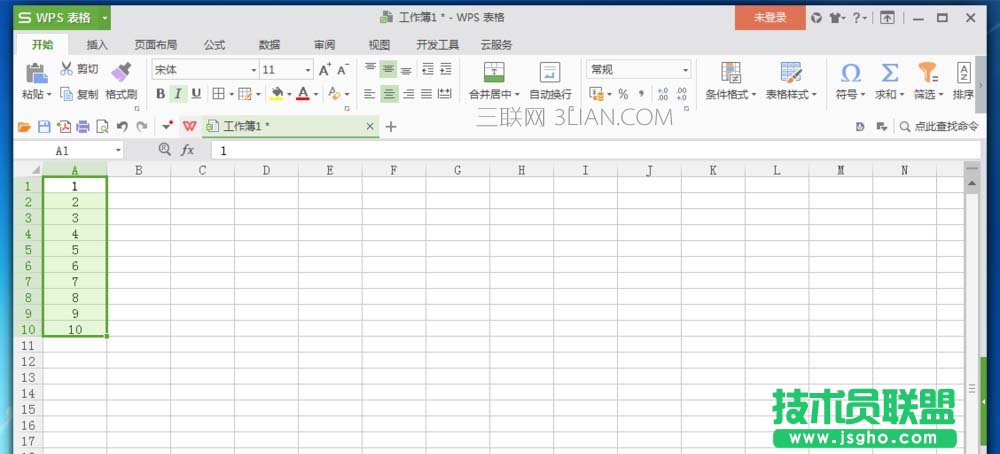Toggle bottom vertical alignment
The width and height of the screenshot is (1000, 454).
point(406,69)
